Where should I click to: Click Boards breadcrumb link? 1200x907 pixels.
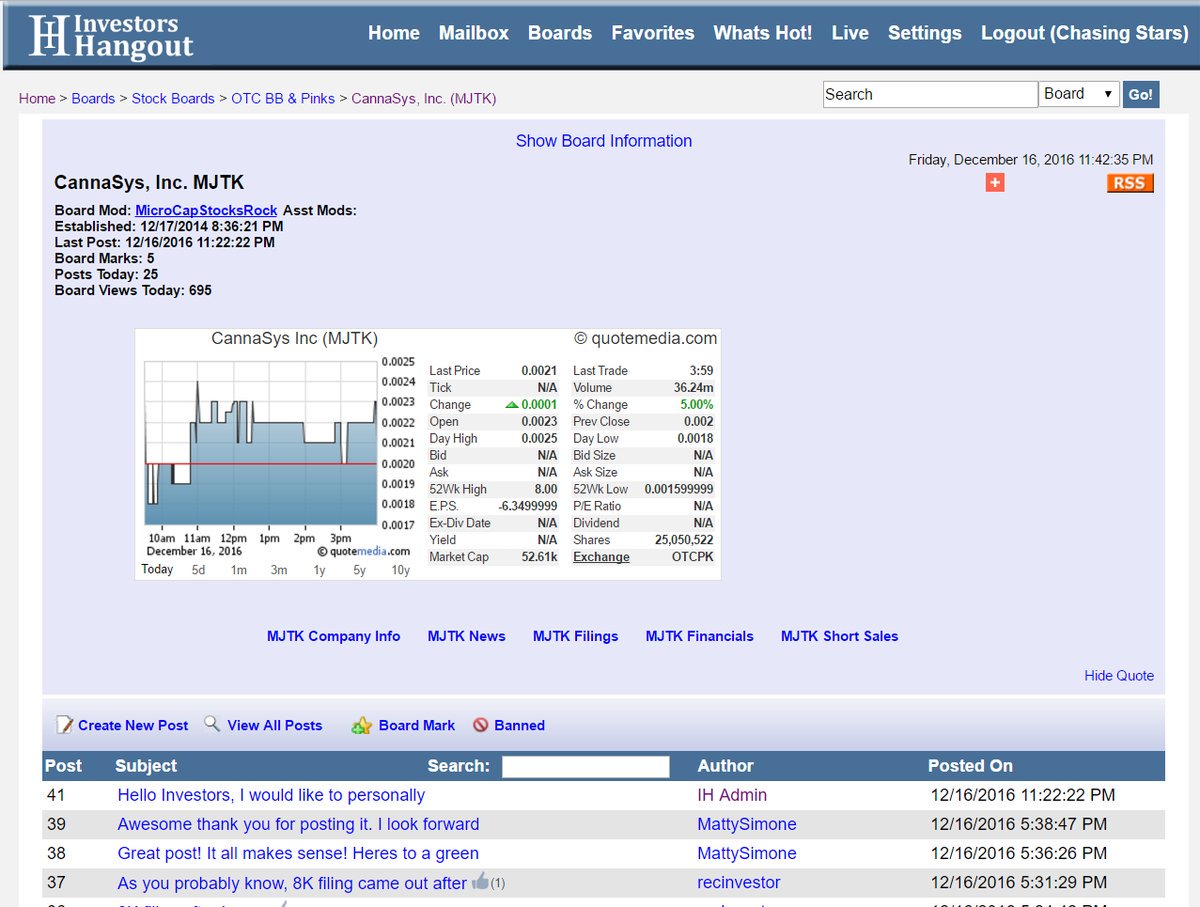click(93, 98)
